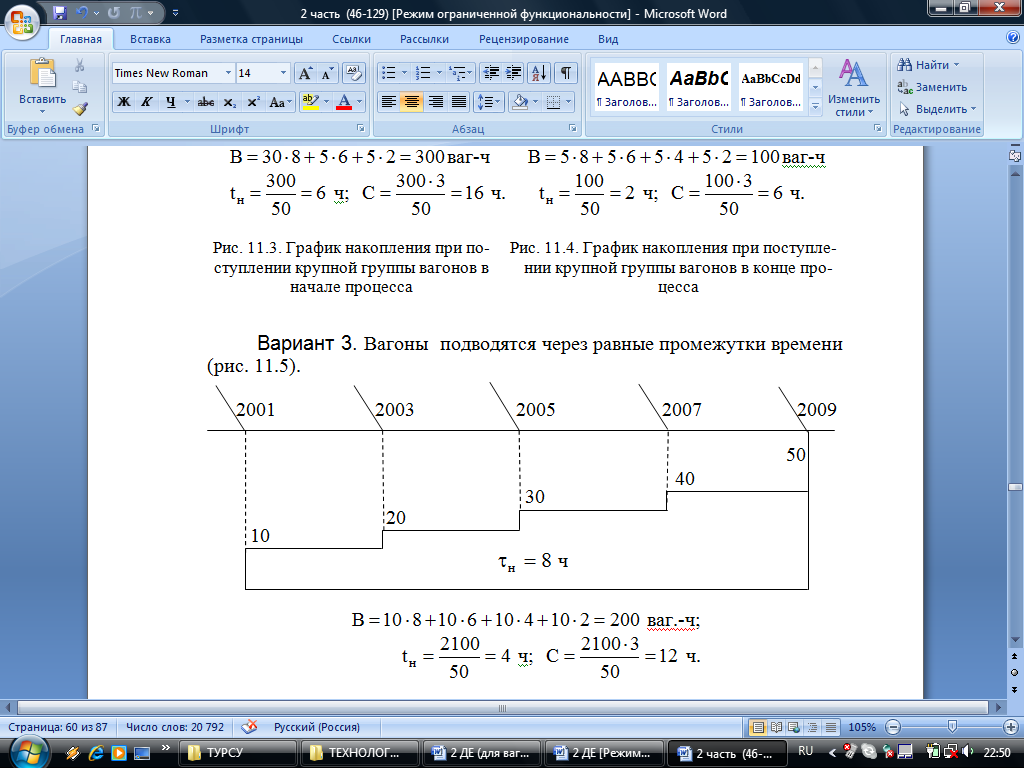Align text left
1024x768 pixels.
tap(389, 102)
